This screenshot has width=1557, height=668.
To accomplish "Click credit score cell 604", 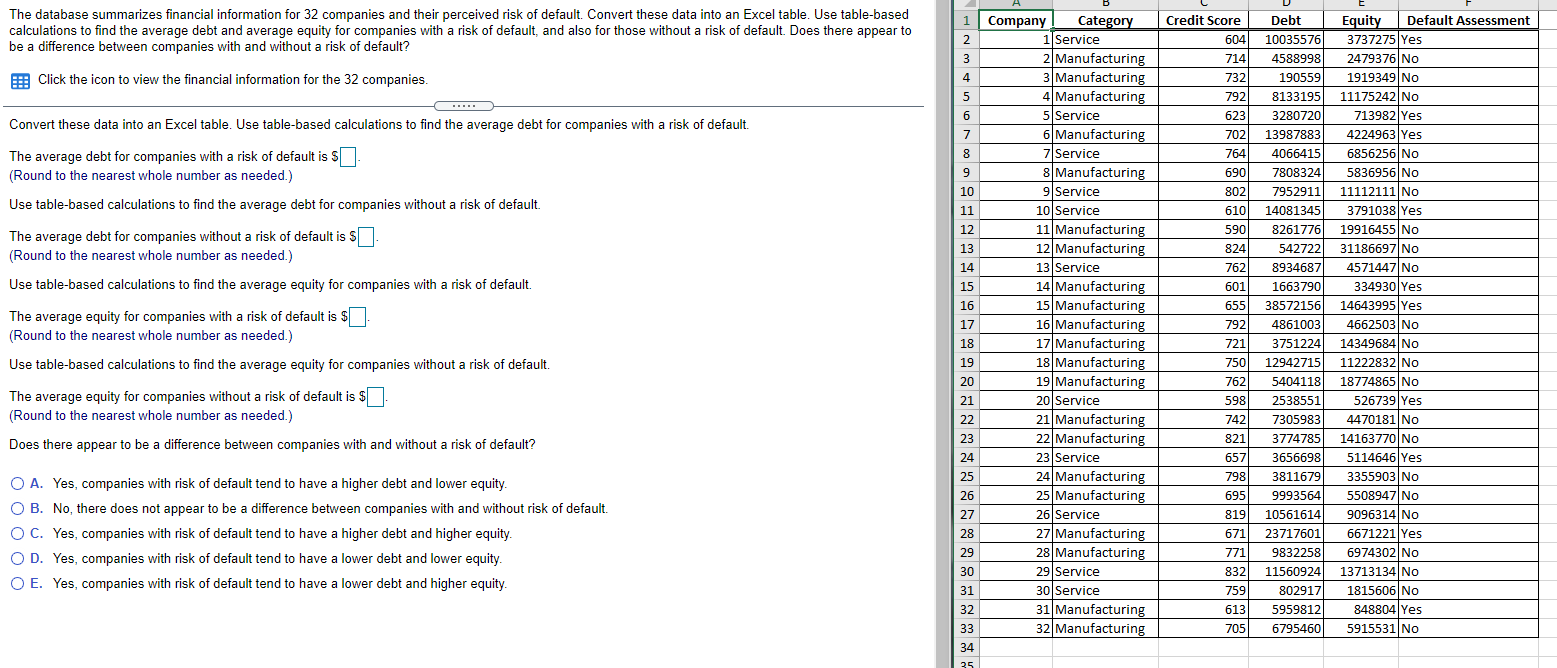I will tap(1203, 39).
